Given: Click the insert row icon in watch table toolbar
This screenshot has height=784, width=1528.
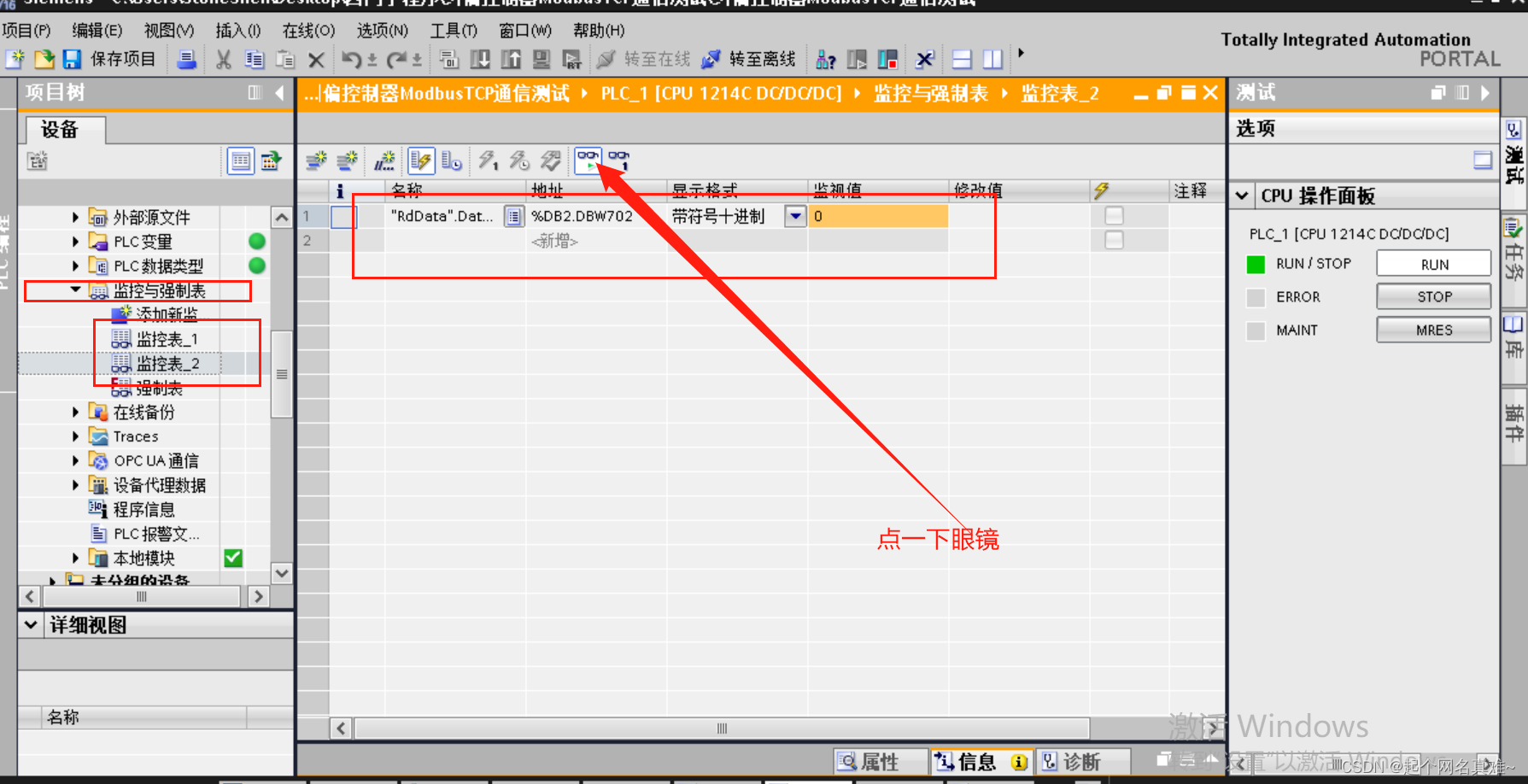Looking at the screenshot, I should click(x=316, y=160).
